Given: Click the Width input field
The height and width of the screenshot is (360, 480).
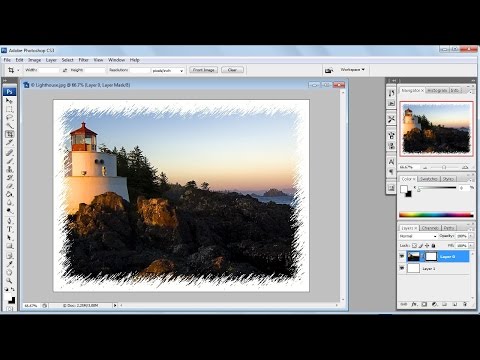Looking at the screenshot, I should (48, 70).
